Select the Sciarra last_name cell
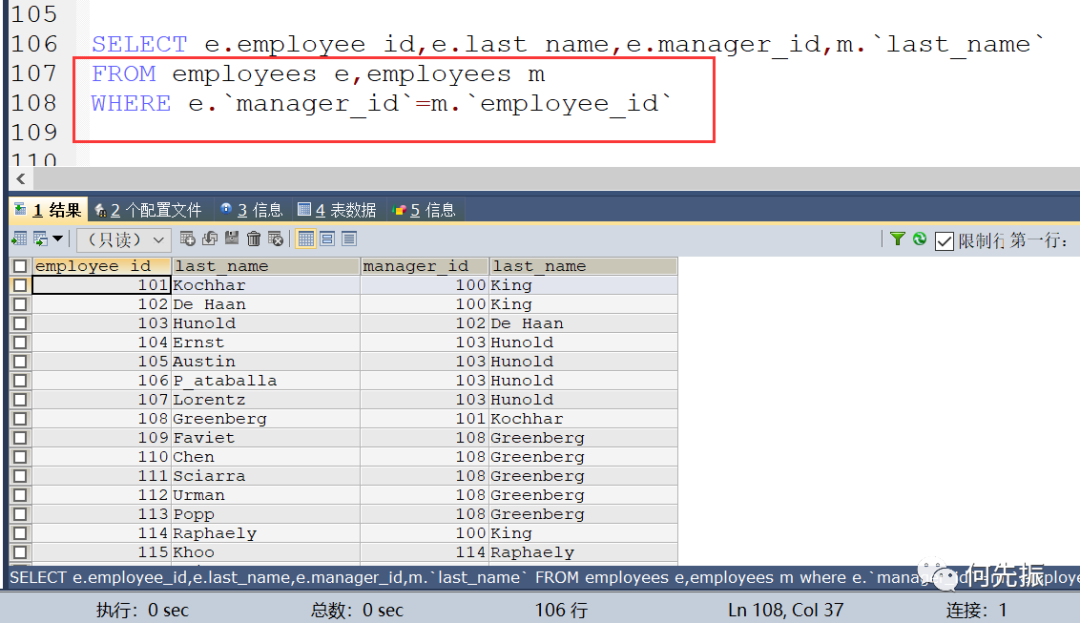Screen dimensions: 1080x623 click(265, 476)
